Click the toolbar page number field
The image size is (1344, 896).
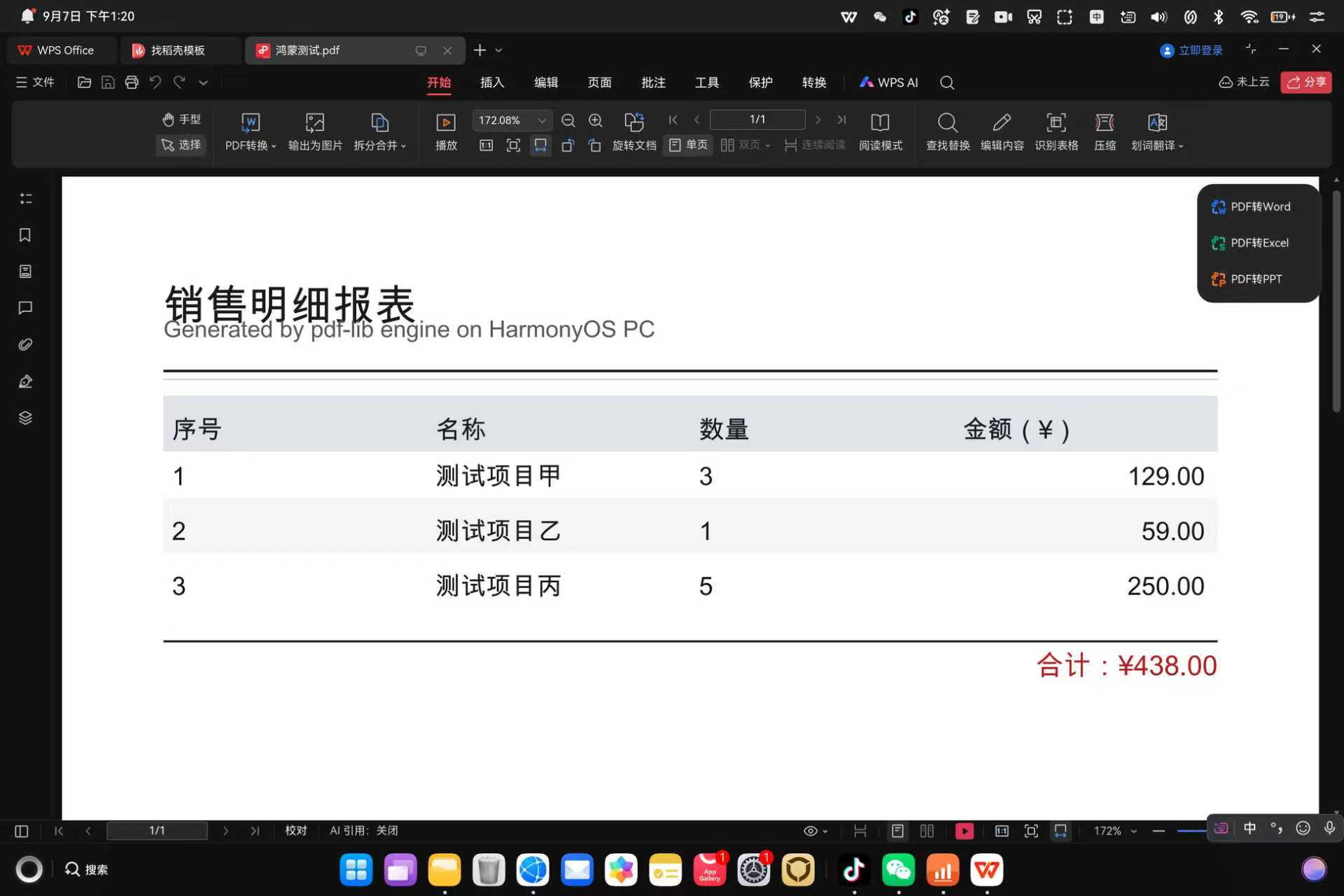(x=757, y=120)
